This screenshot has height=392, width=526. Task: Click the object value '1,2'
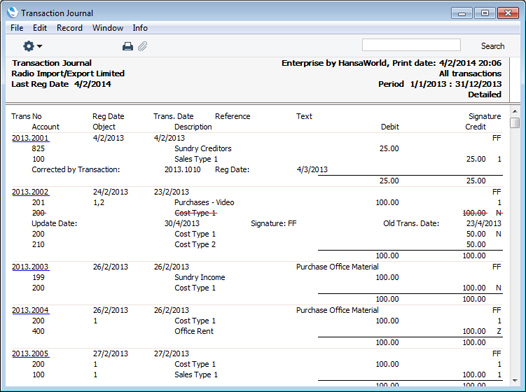(x=99, y=203)
